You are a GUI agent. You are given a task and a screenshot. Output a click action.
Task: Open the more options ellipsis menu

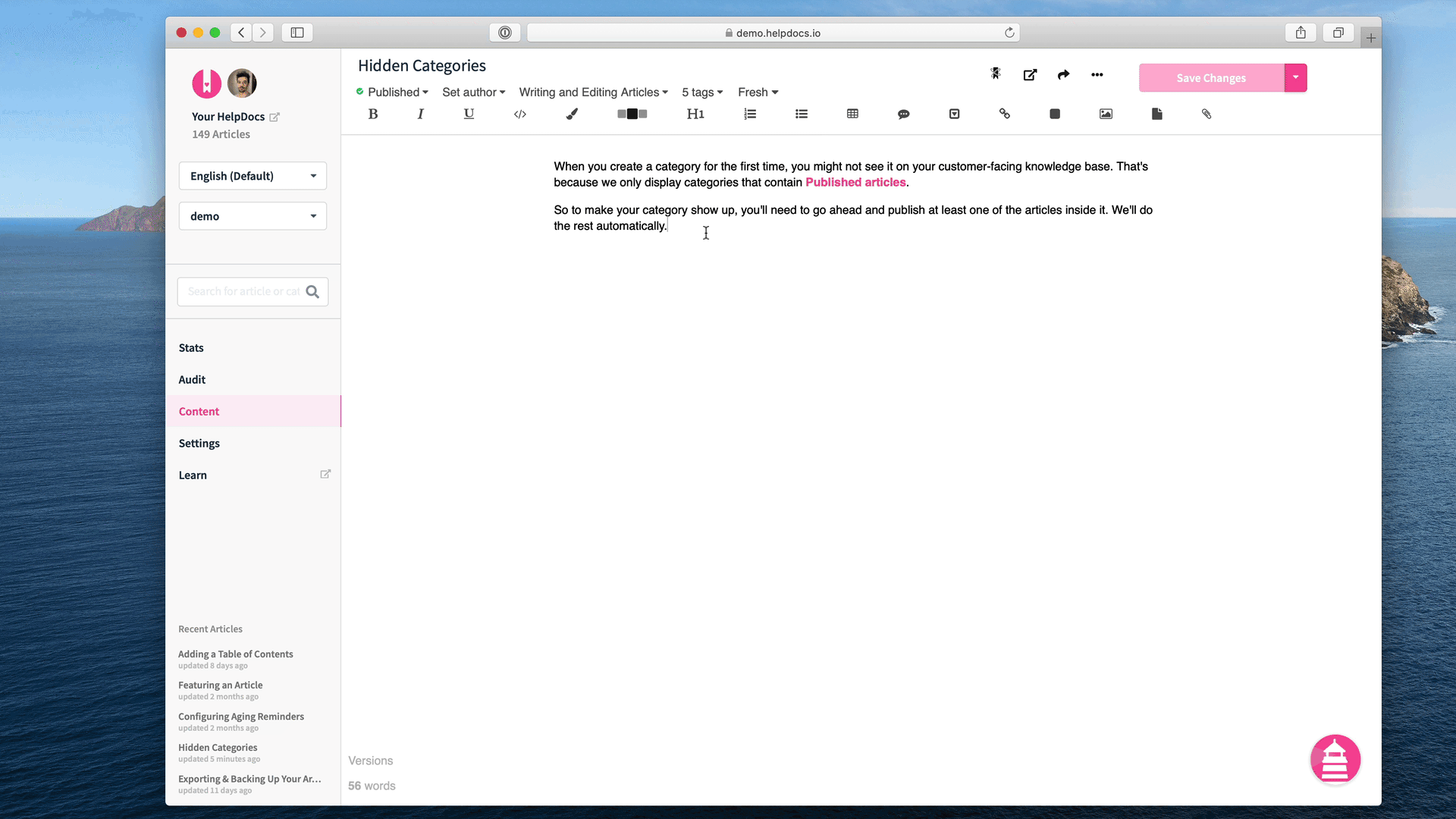pos(1097,74)
